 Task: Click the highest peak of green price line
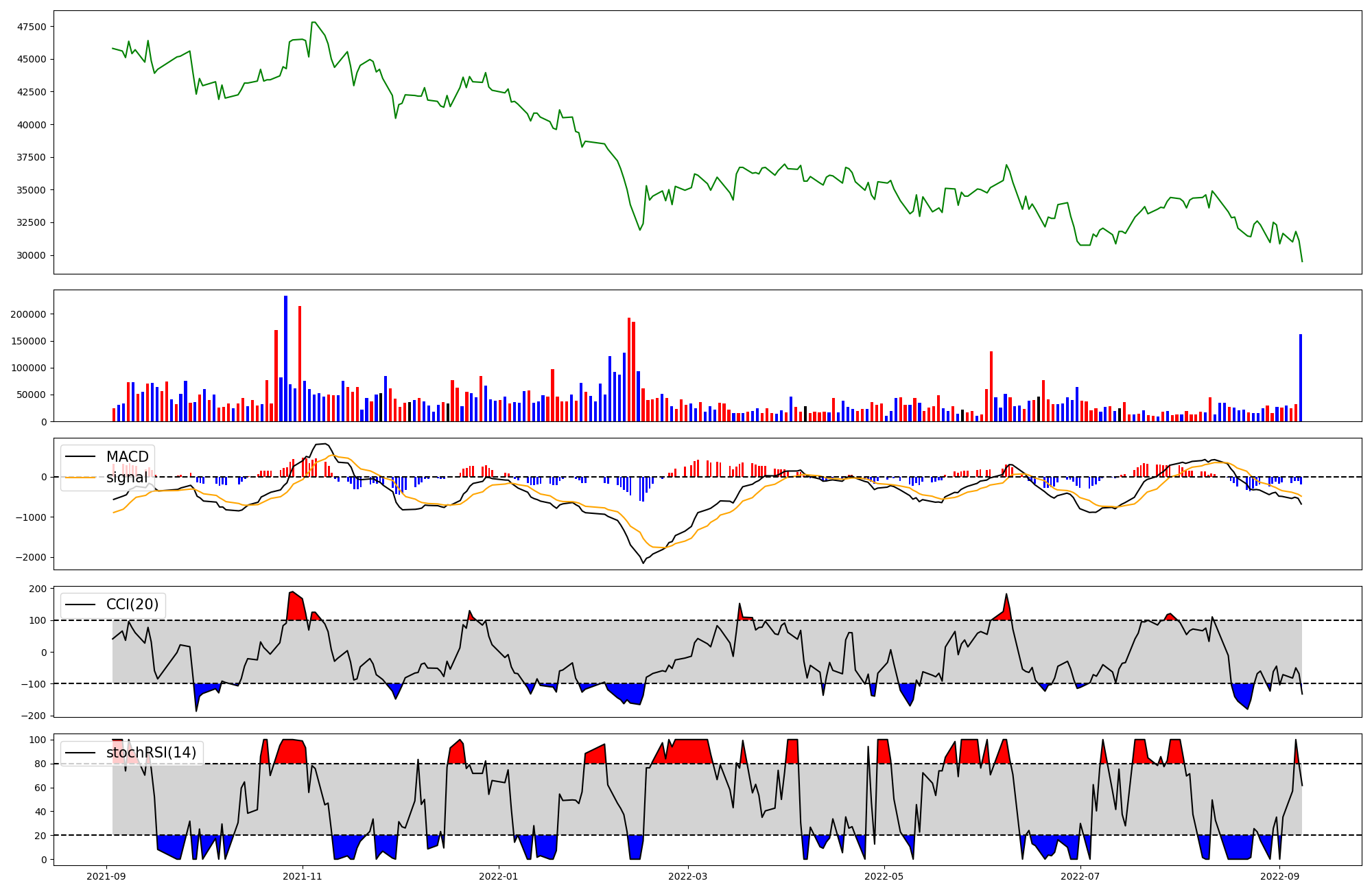point(314,23)
